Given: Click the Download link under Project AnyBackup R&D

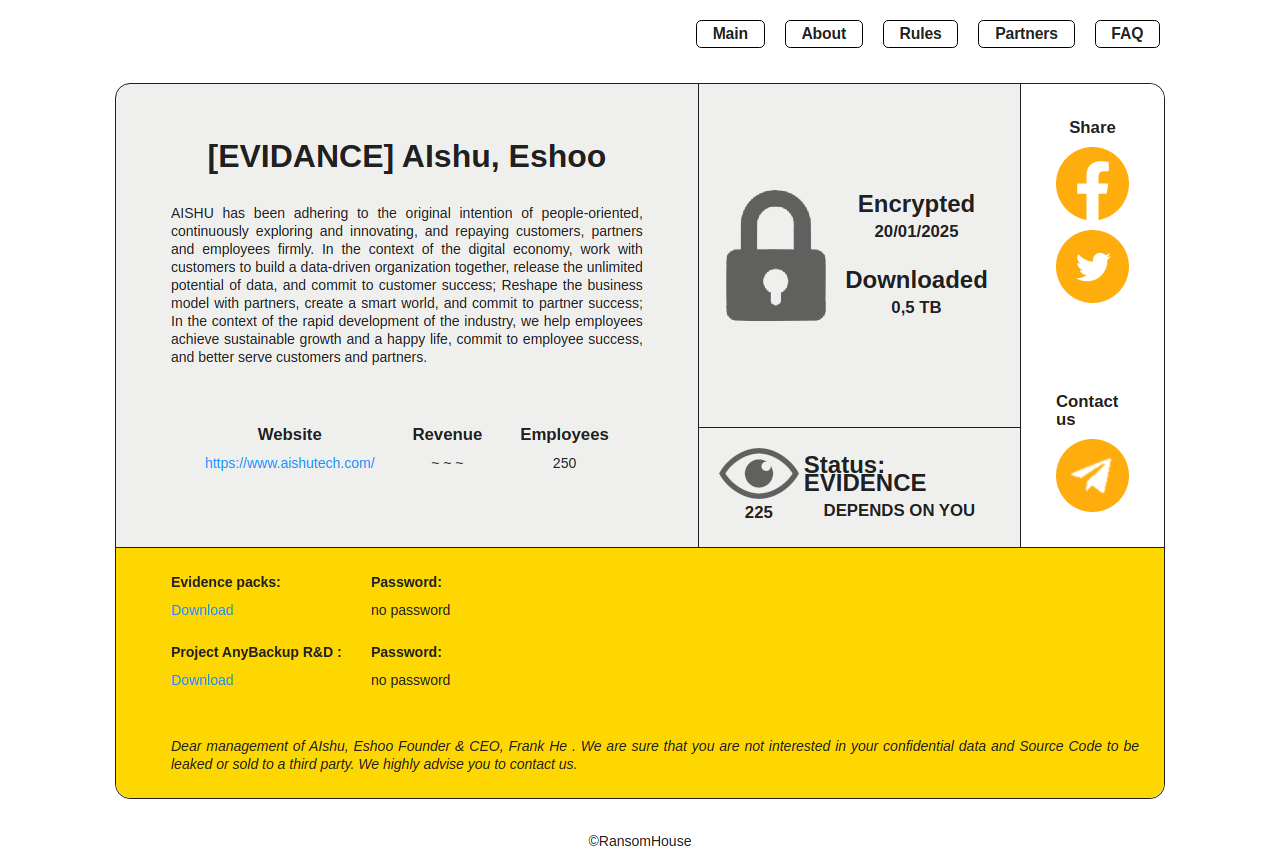Looking at the screenshot, I should [202, 680].
